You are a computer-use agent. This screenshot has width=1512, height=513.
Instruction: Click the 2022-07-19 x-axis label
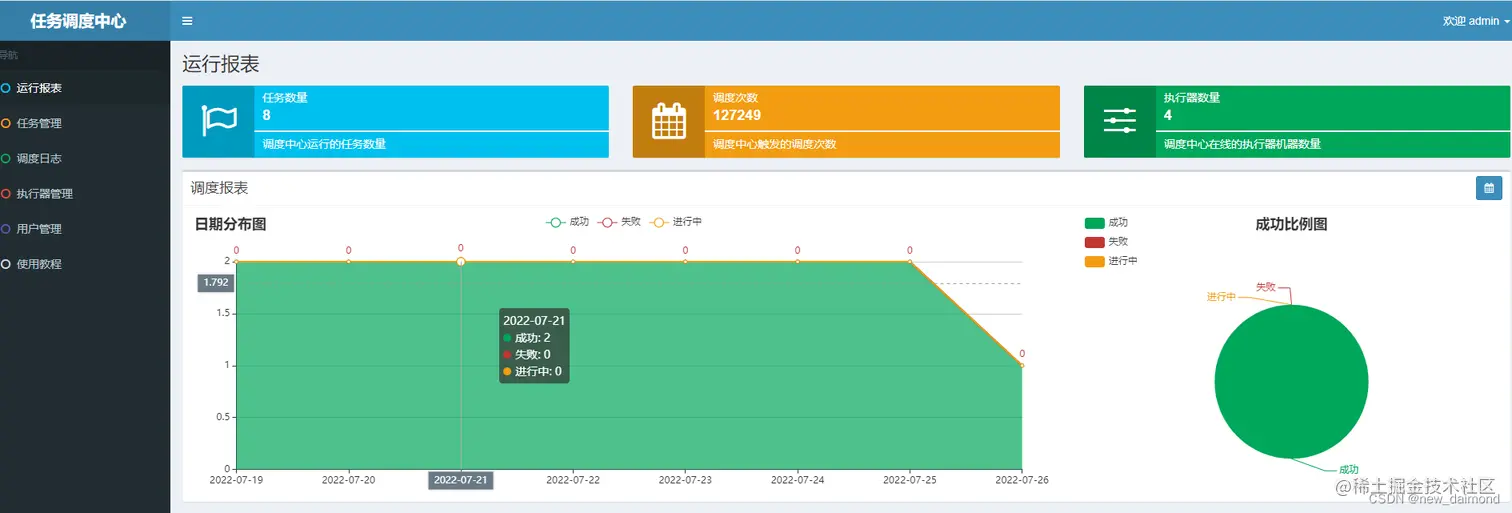[236, 480]
